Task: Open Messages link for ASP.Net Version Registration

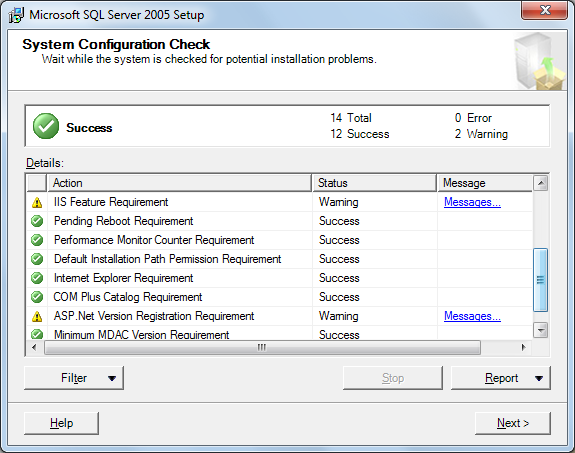Action: coord(472,316)
